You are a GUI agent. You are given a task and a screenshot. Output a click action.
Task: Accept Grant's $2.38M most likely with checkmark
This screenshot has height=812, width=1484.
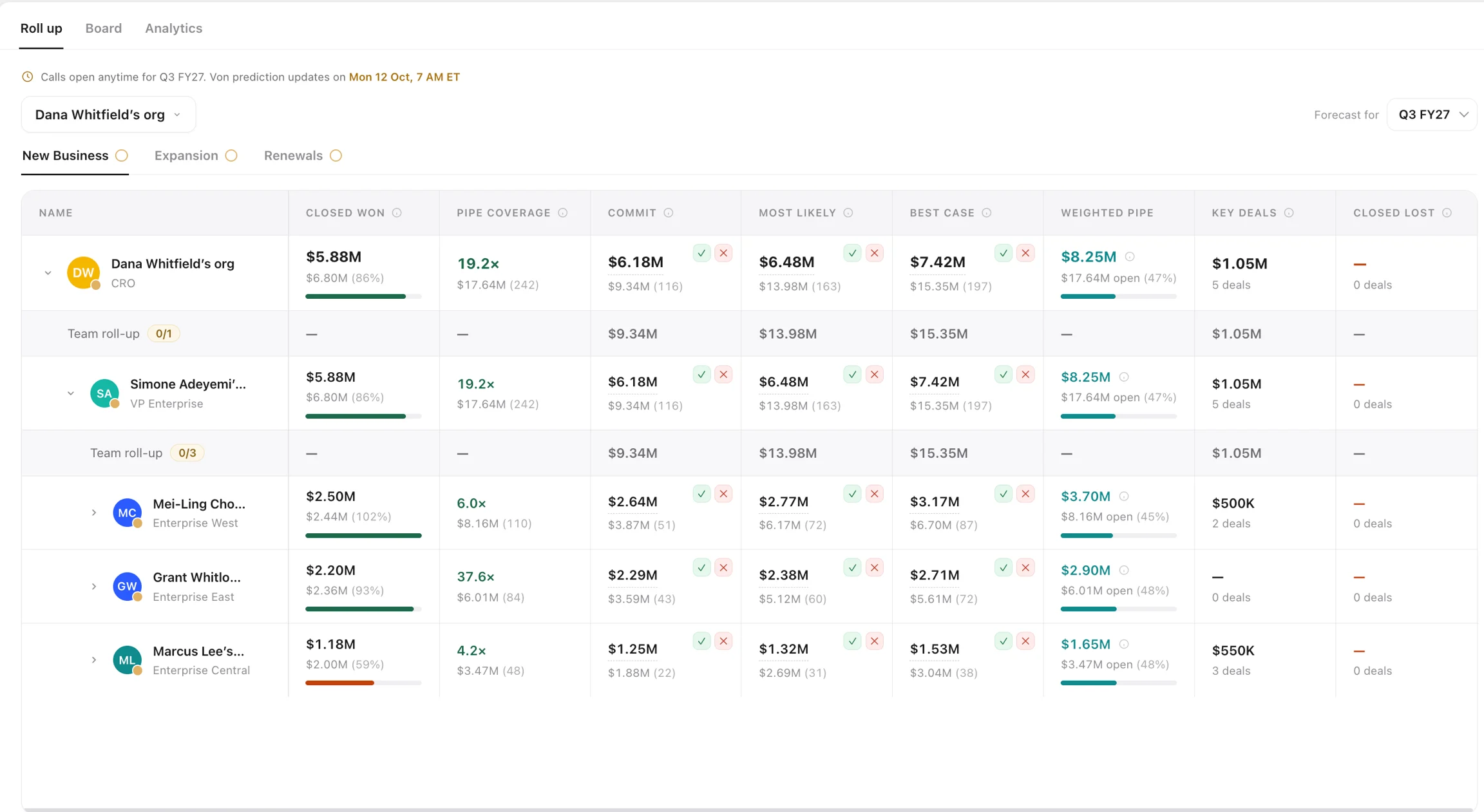[852, 568]
